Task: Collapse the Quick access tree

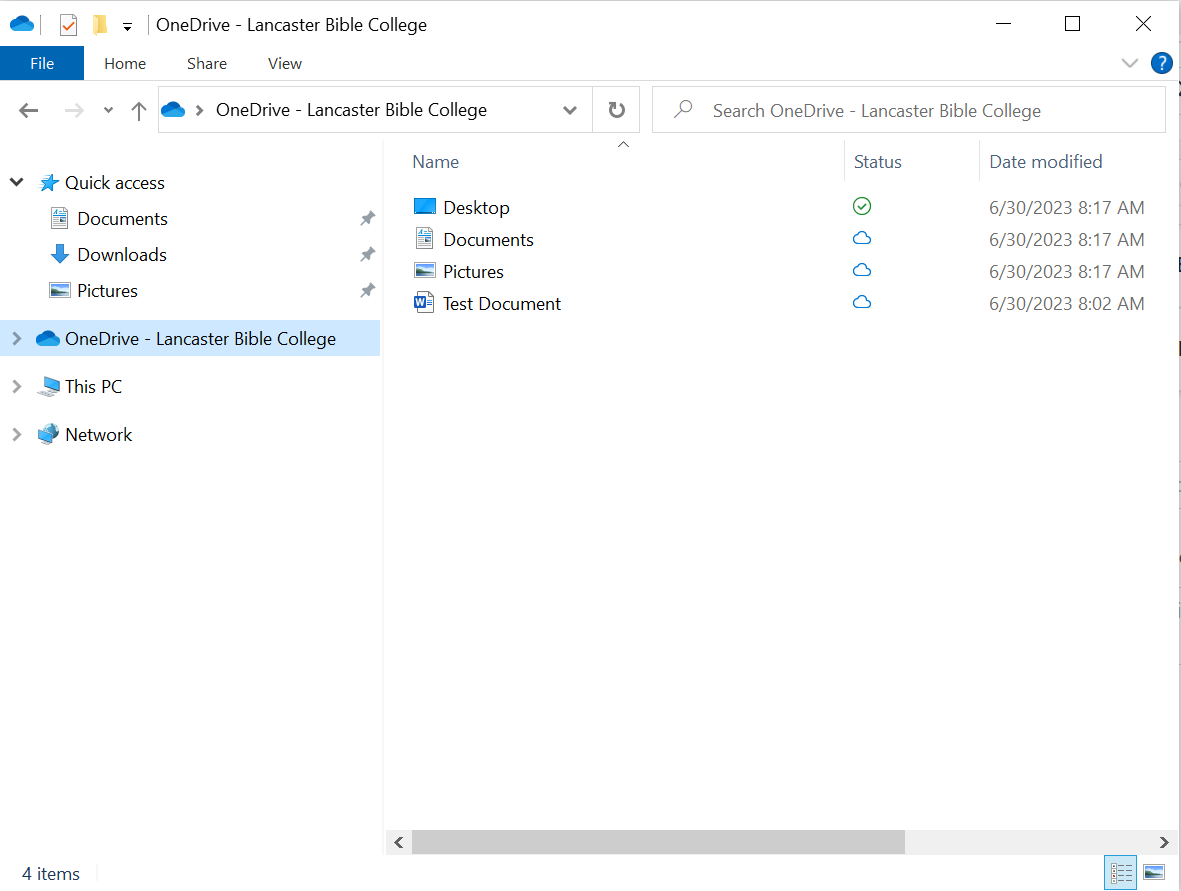Action: point(17,182)
